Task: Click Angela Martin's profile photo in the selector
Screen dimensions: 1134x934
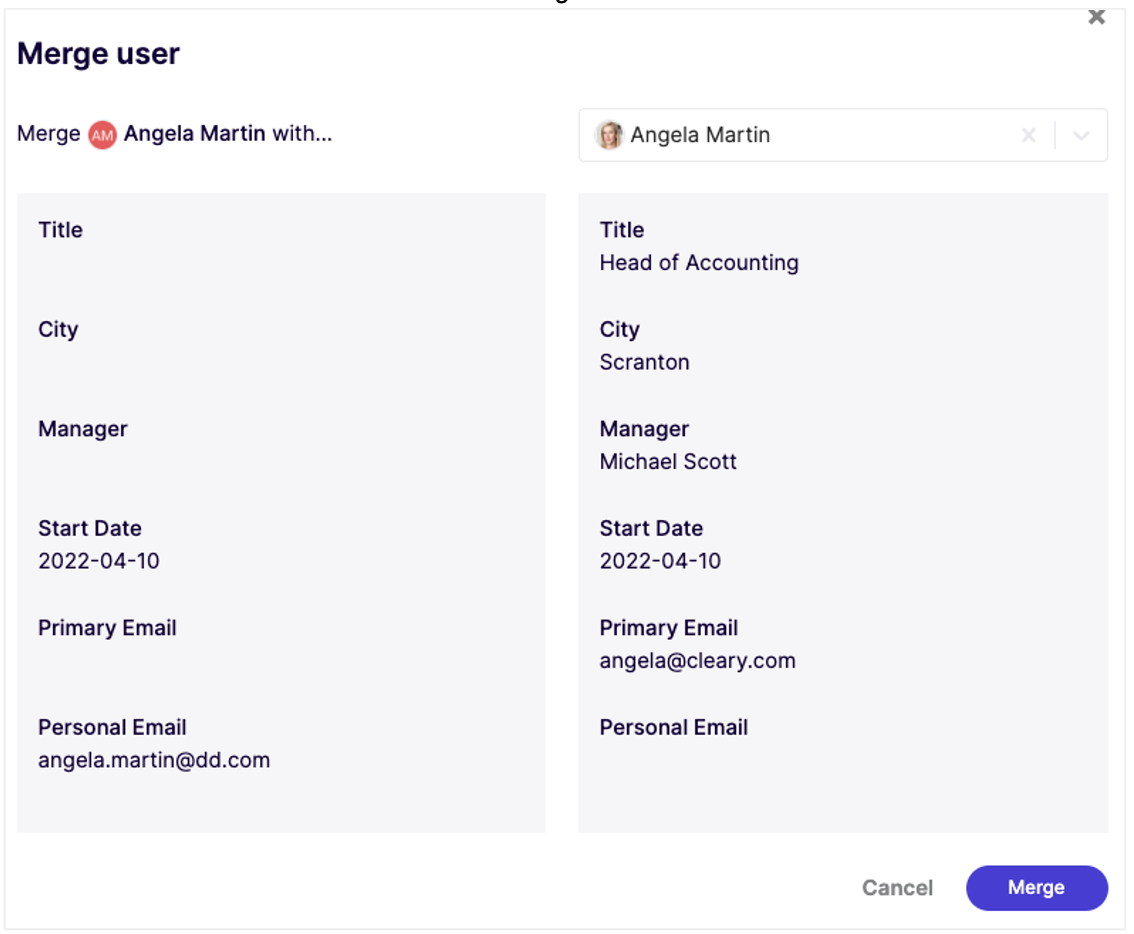Action: point(608,134)
